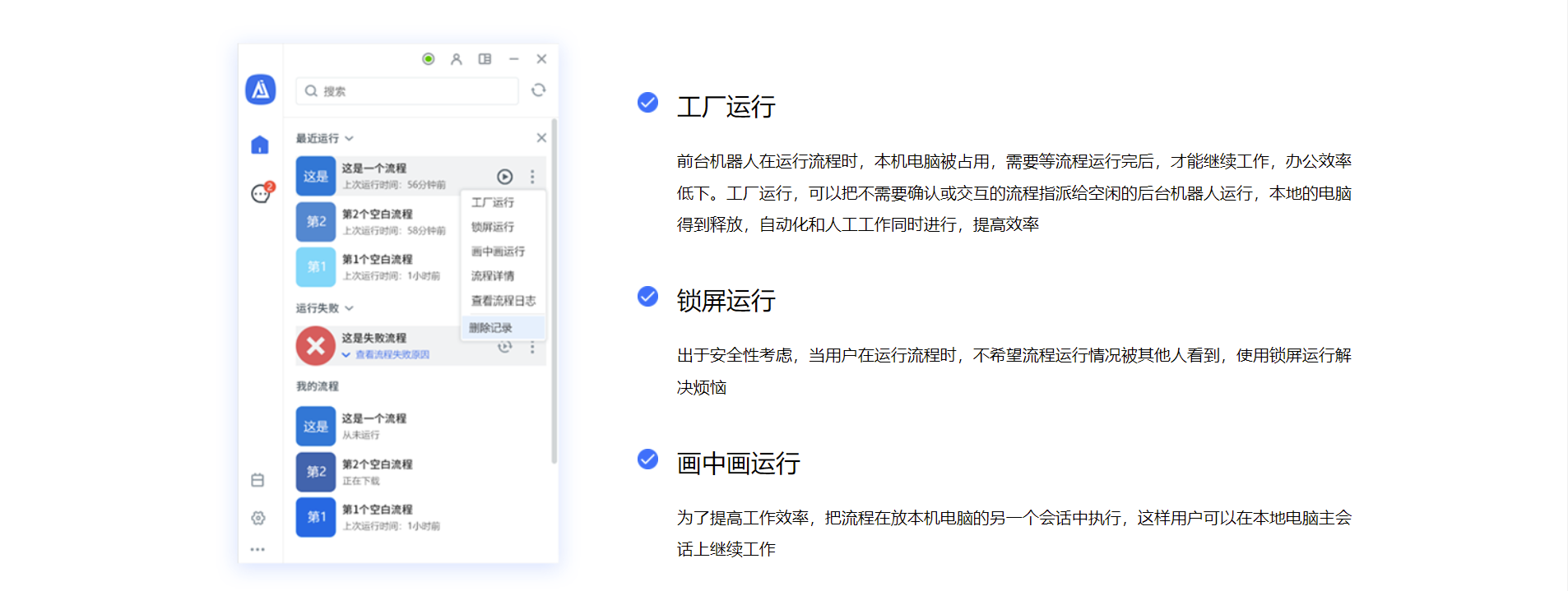Click the user account icon in title bar
Screen dimensions: 1568x591
[x=457, y=59]
